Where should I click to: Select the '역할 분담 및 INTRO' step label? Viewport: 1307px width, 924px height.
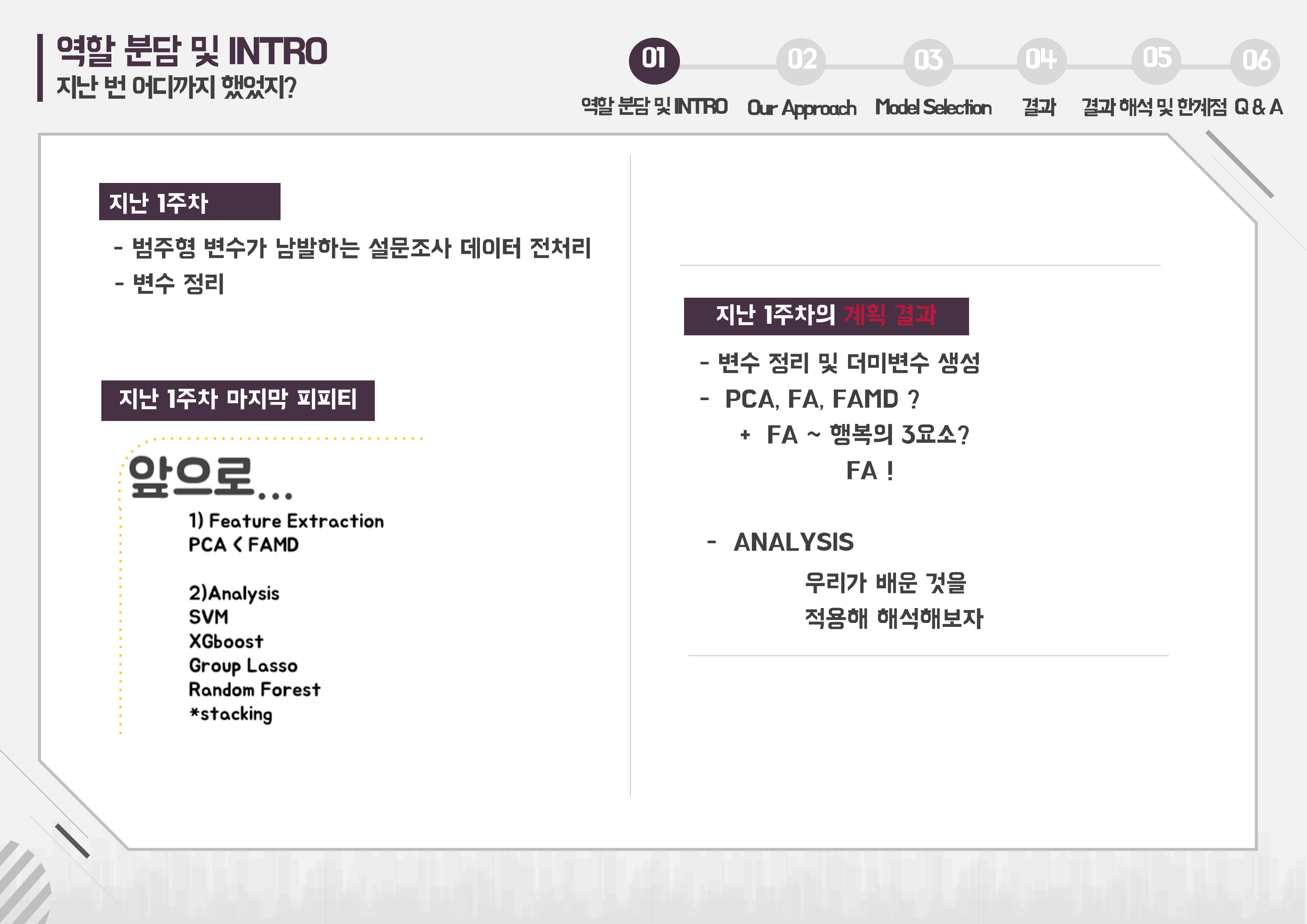[x=653, y=107]
